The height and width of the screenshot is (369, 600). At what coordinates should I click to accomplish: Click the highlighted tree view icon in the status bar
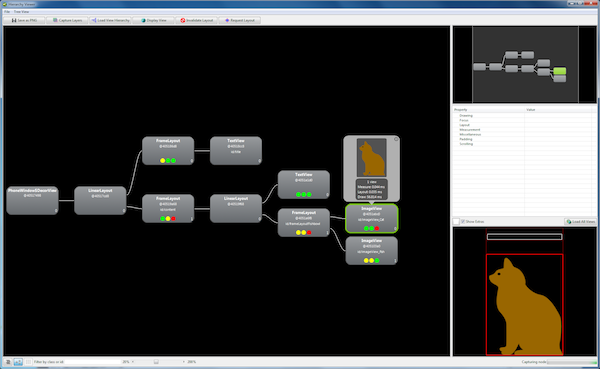pos(18,362)
